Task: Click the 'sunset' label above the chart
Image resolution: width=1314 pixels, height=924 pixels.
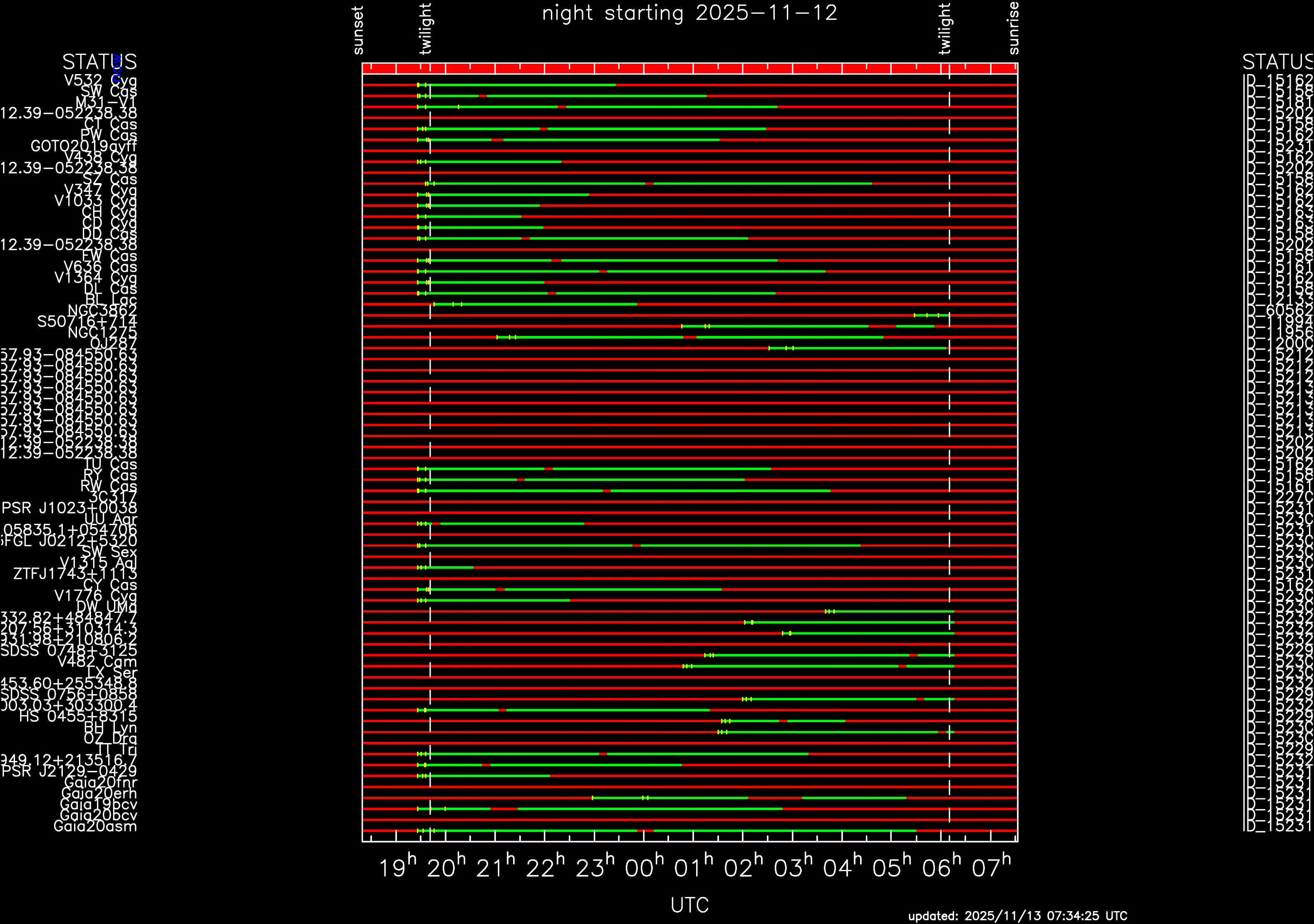Action: point(358,30)
